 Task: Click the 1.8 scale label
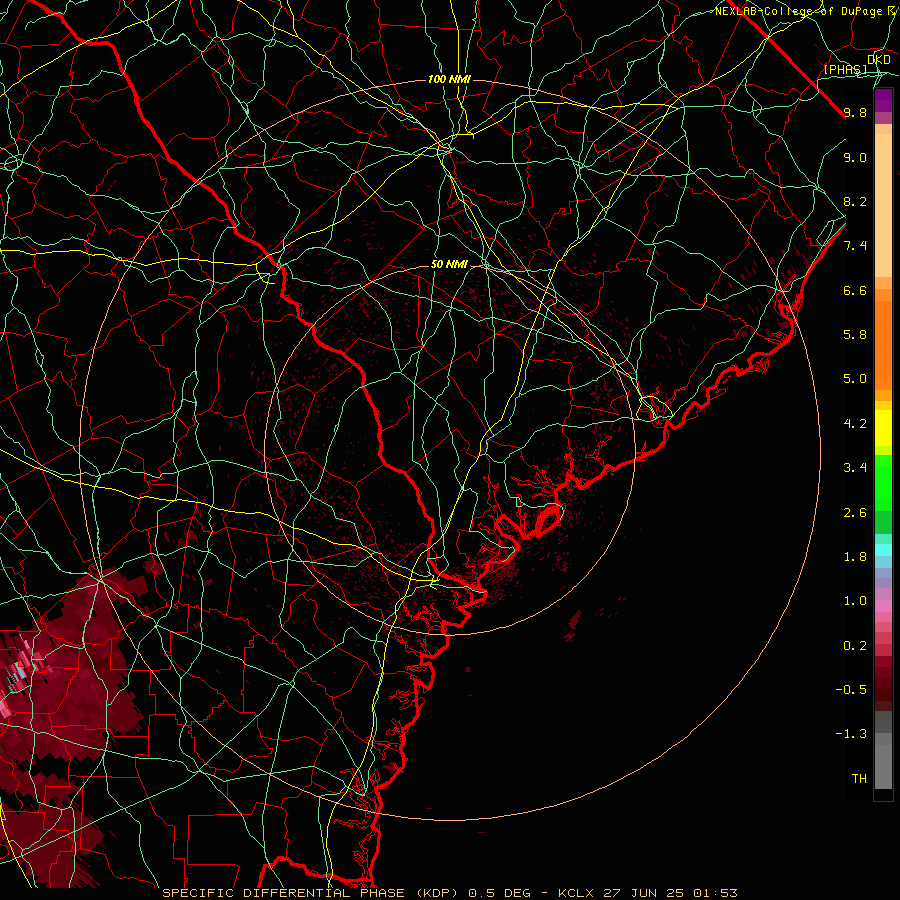click(855, 557)
